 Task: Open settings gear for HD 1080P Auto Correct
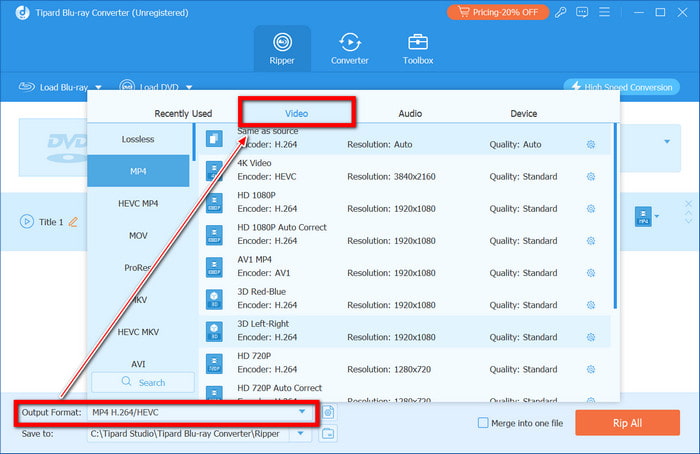point(591,241)
